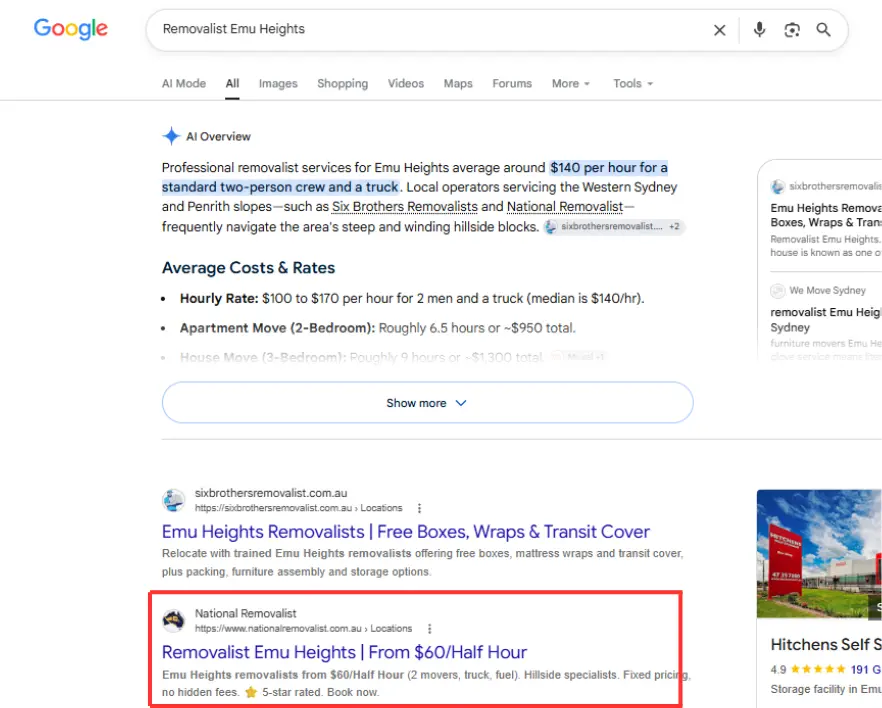Open Emu Heights Removalists Free Boxes result title
The image size is (882, 708).
tap(406, 531)
